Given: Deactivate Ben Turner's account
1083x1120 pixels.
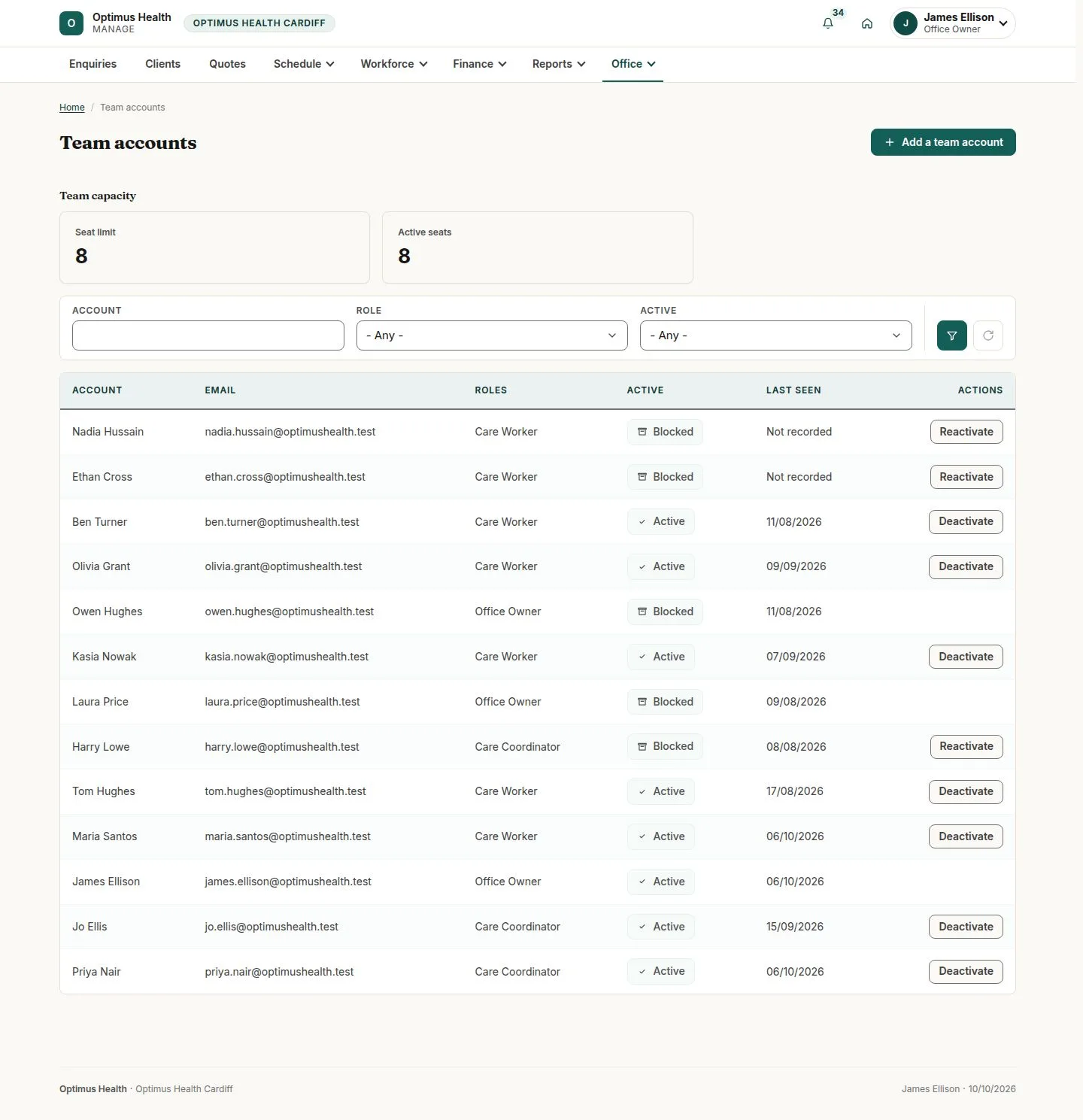Looking at the screenshot, I should coord(966,522).
